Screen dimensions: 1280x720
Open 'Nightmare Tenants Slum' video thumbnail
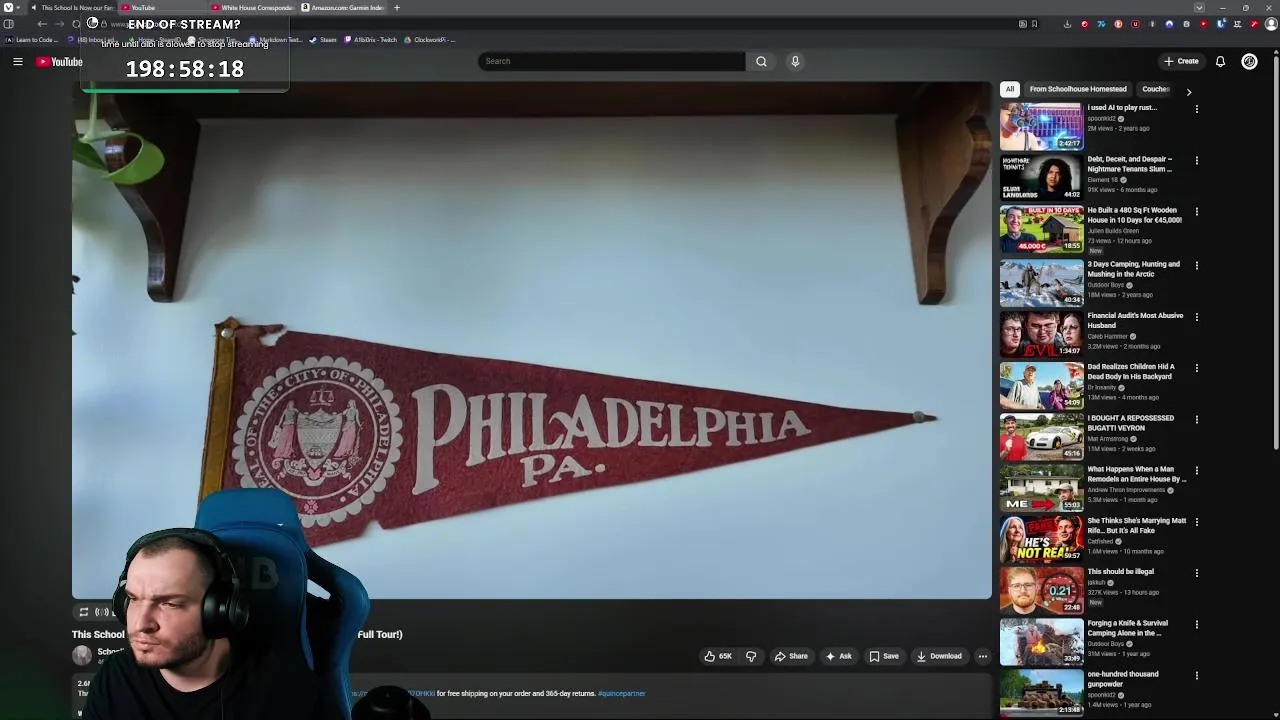click(x=1041, y=176)
